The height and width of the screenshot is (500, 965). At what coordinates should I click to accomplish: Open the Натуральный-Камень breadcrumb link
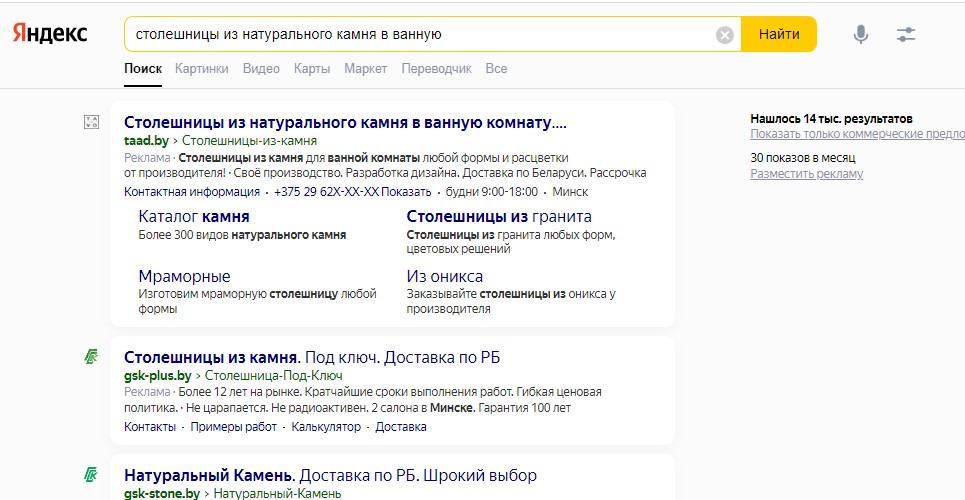click(x=277, y=494)
